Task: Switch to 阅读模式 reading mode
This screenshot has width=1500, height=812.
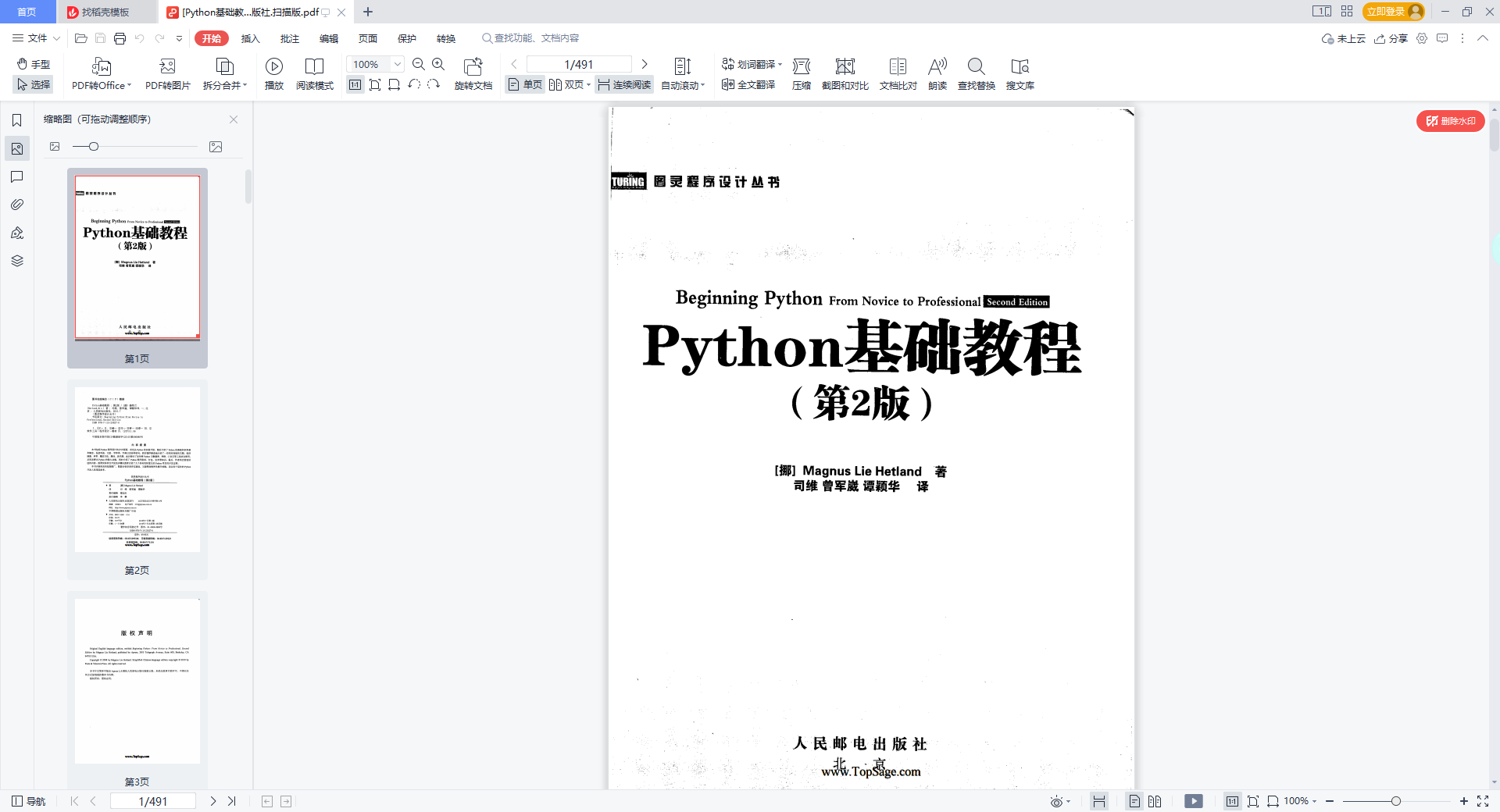Action: 315,74
